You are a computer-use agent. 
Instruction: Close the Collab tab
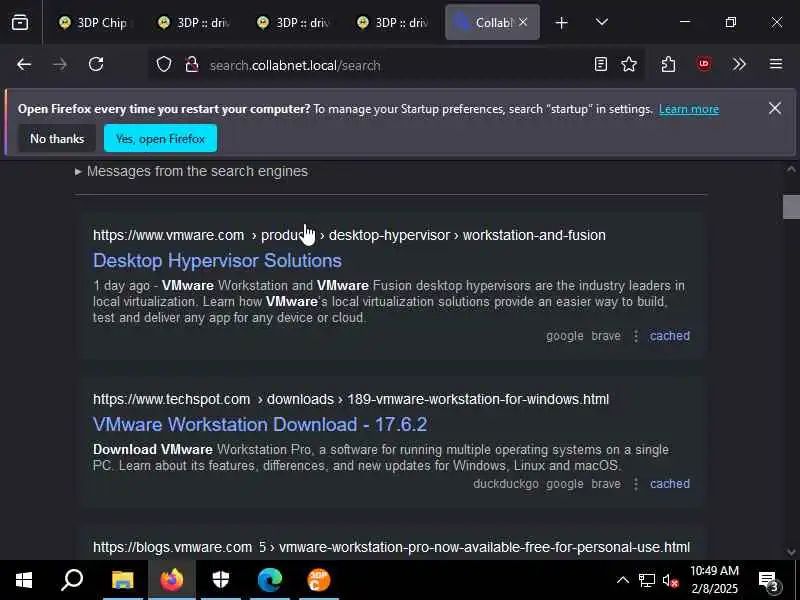pos(523,22)
